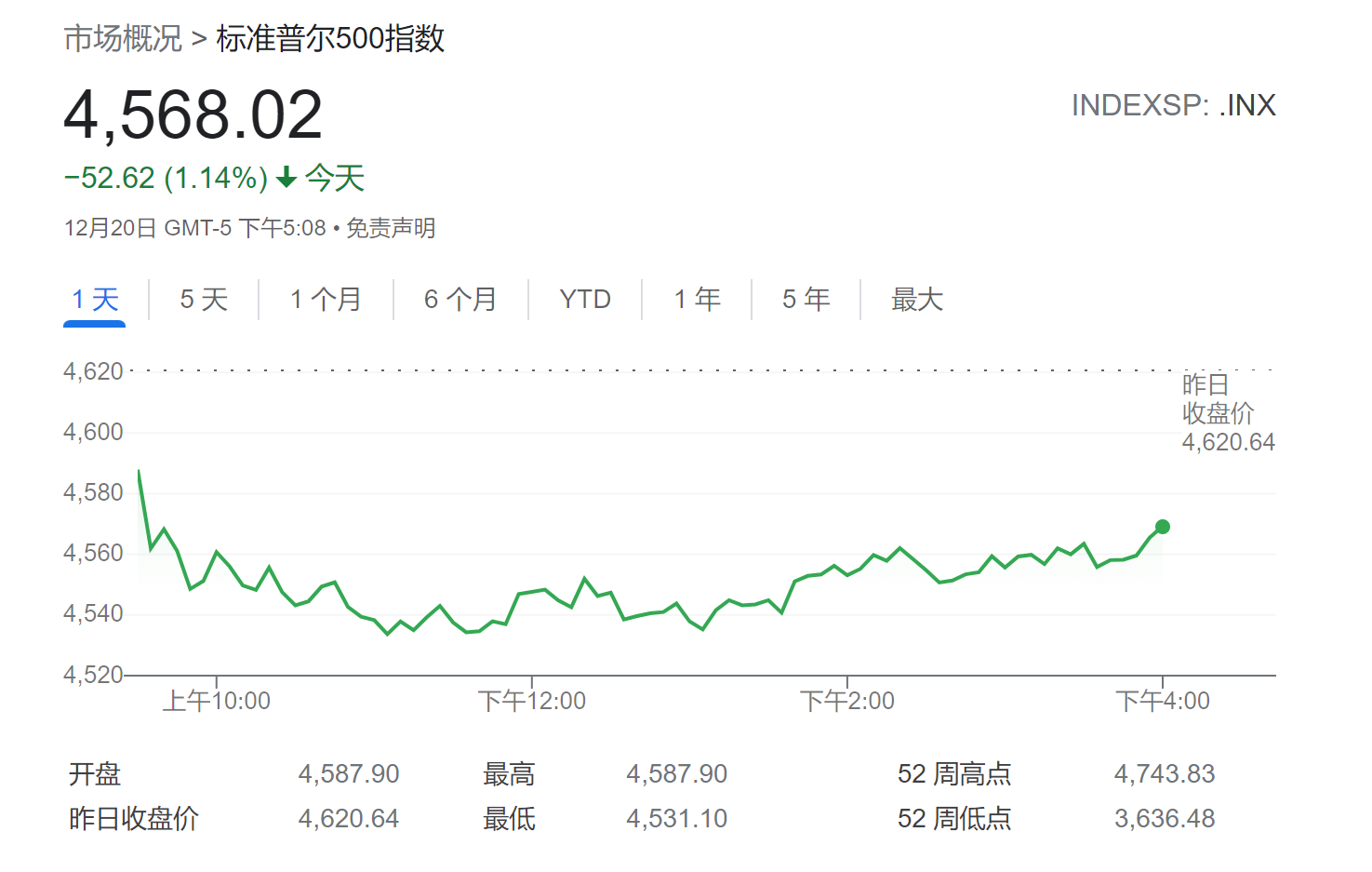The image size is (1372, 872).
Task: Select the 1 年 tab
Action: pyautogui.click(x=697, y=300)
